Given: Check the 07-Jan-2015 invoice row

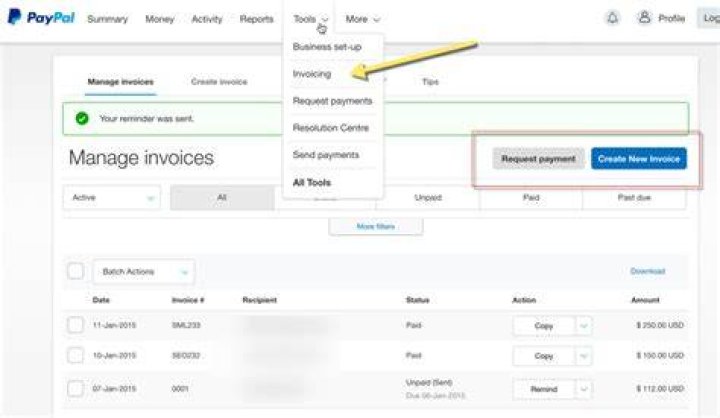Looking at the screenshot, I should tap(75, 389).
